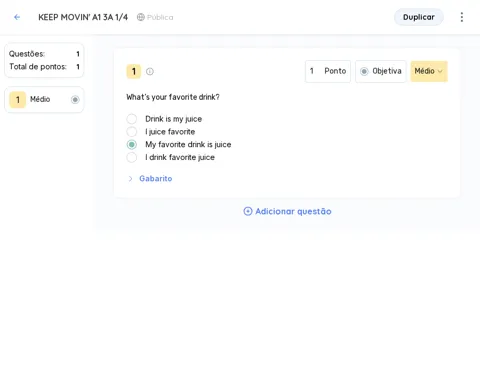
Task: Click the 'Total de pontos:' label
Action: click(38, 67)
